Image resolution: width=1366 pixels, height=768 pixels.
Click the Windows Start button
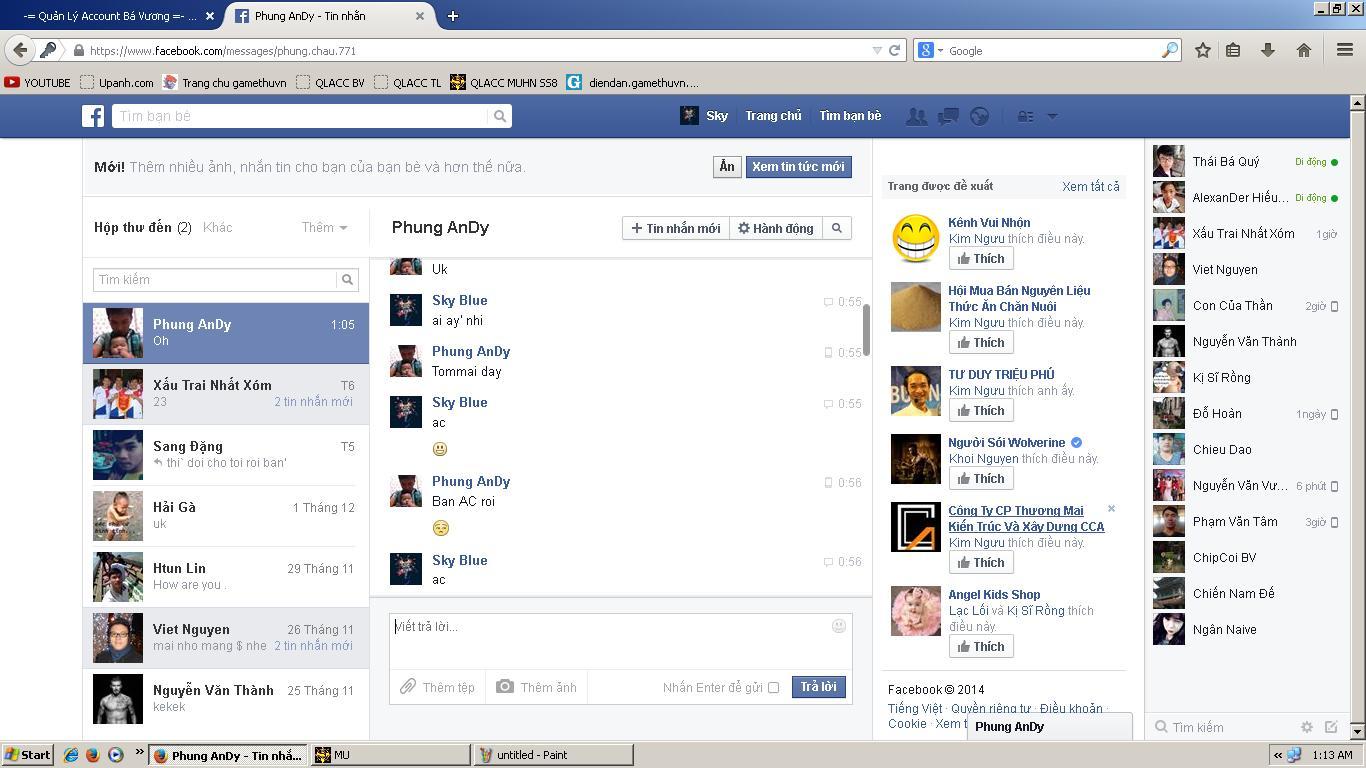pyautogui.click(x=27, y=755)
